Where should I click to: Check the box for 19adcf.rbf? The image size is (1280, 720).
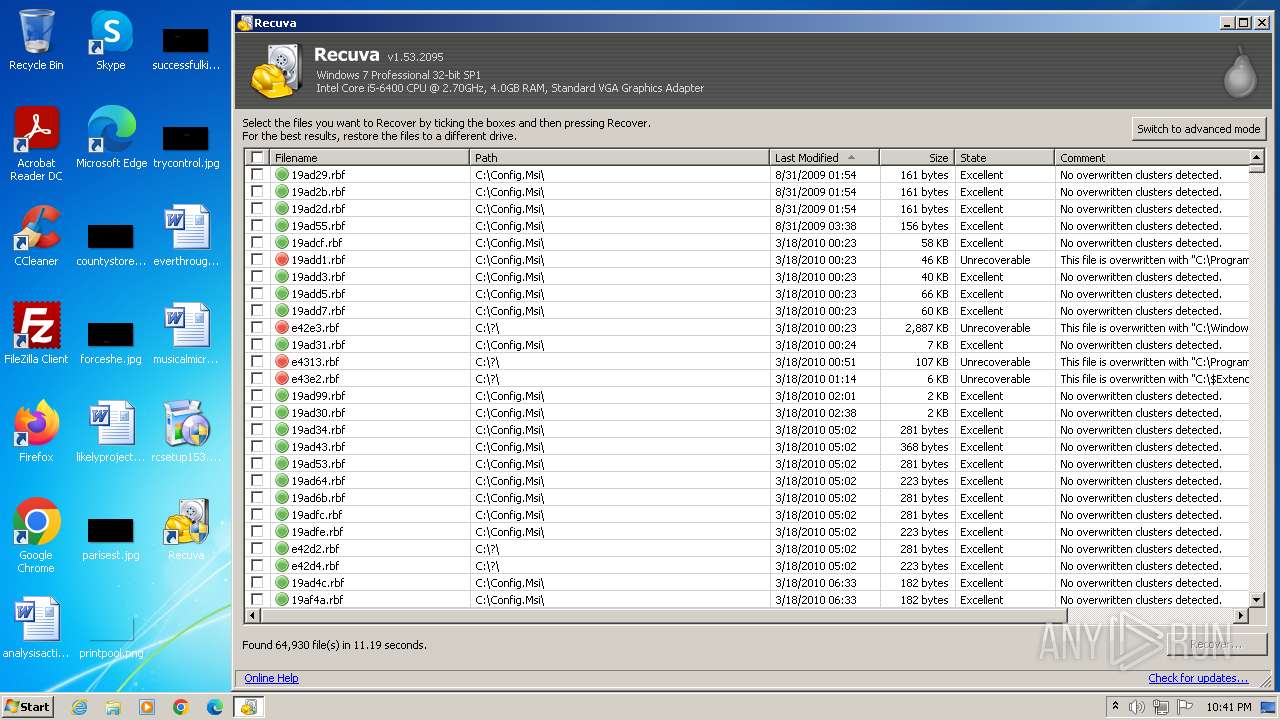pos(257,242)
